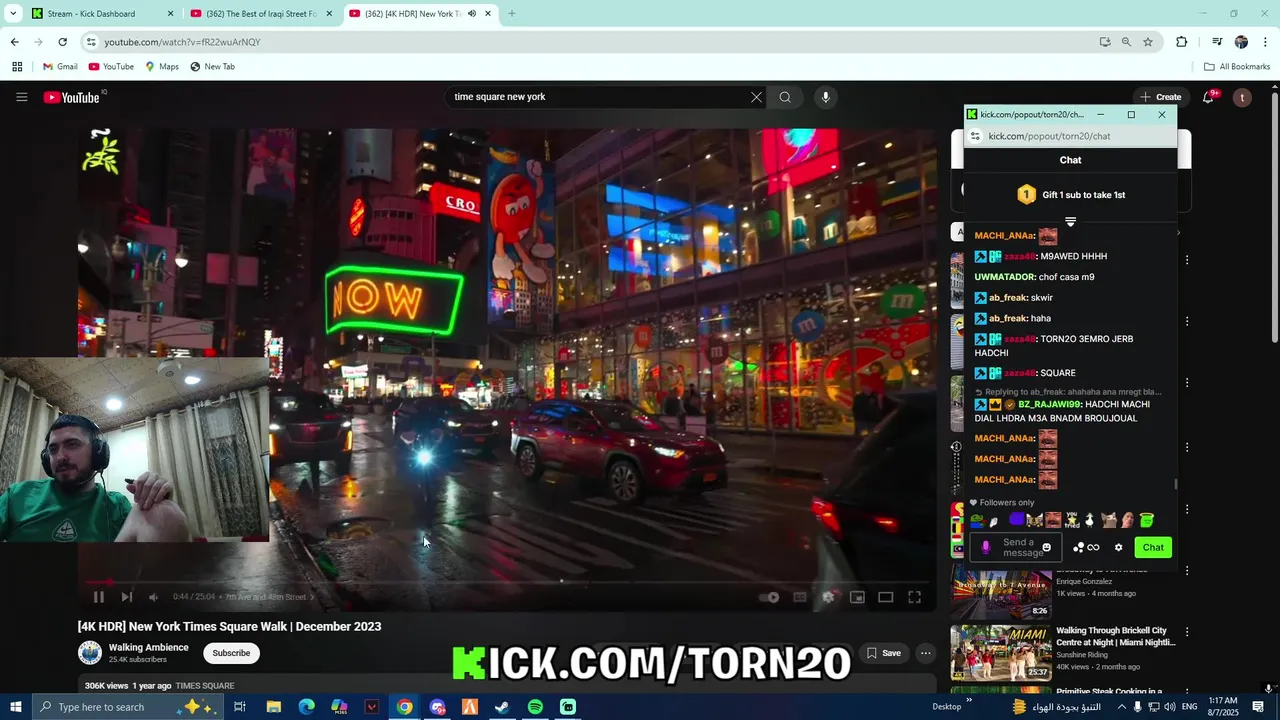This screenshot has height=720, width=1280.
Task: Seek on the video progress bar
Action: 507,581
